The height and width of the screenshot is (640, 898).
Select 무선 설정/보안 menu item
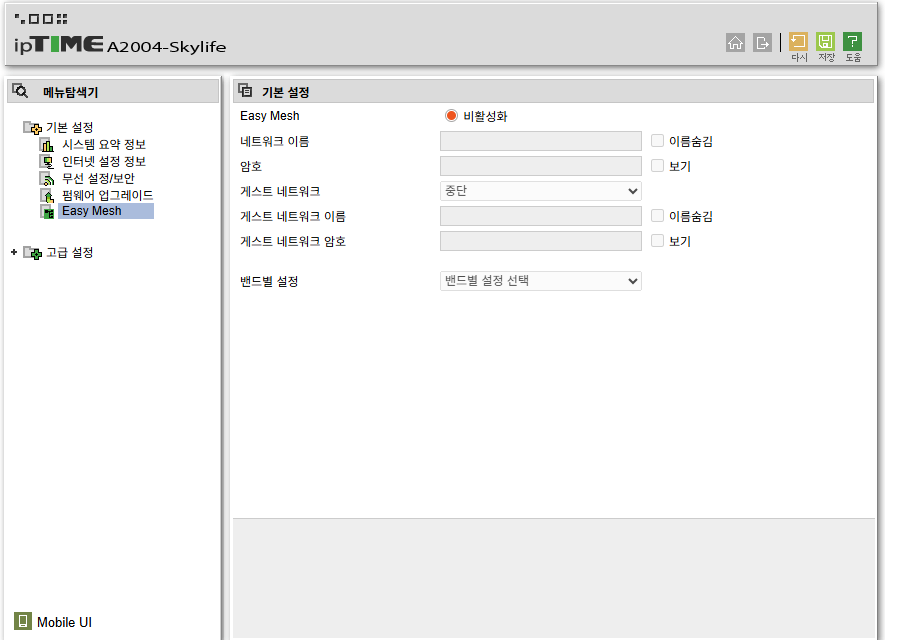98,179
